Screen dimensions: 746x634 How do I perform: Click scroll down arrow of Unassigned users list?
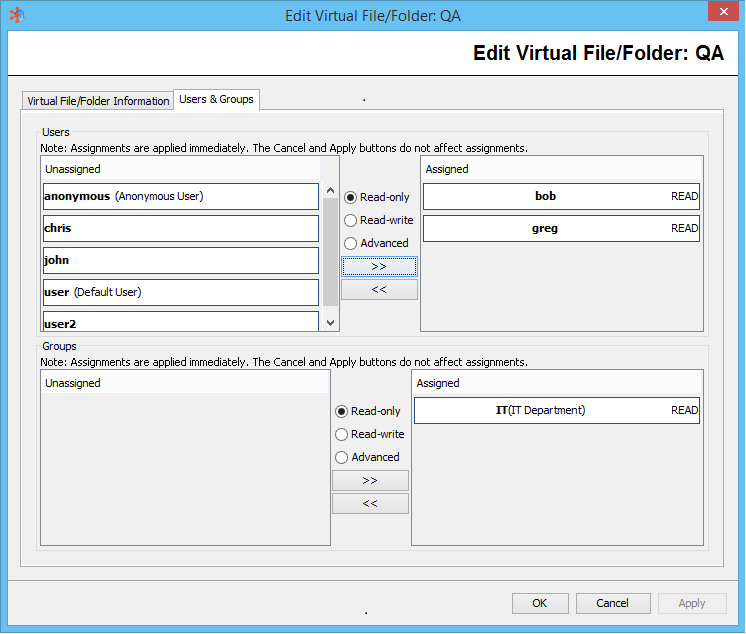coord(330,323)
